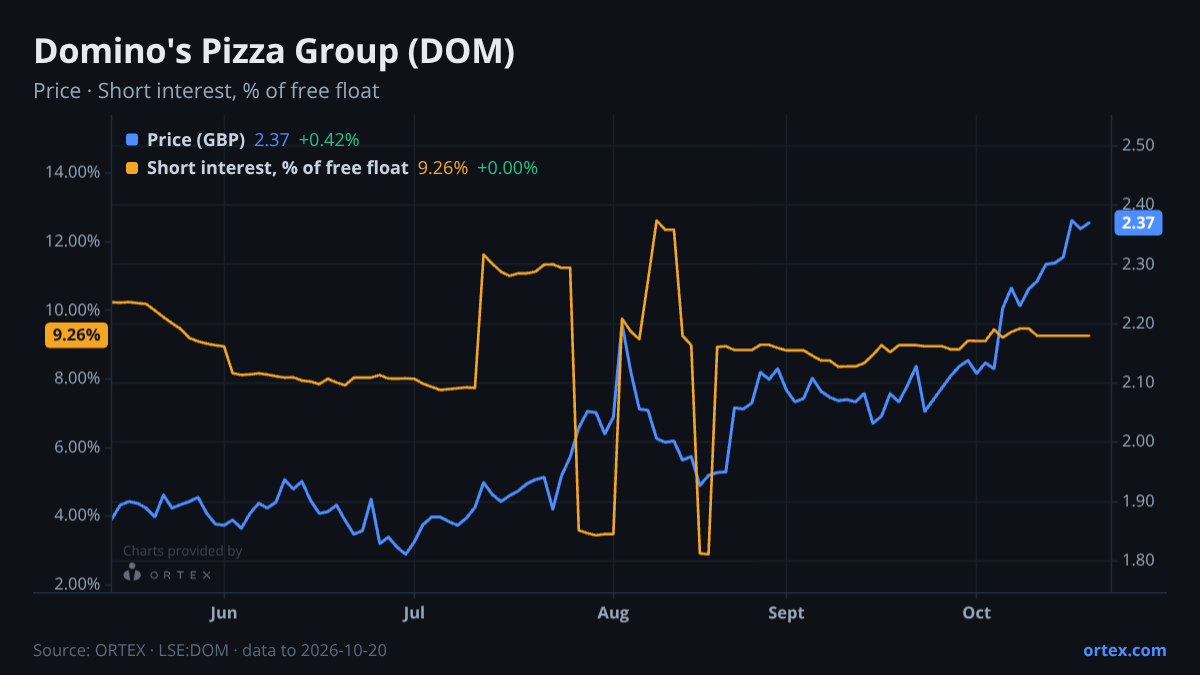Viewport: 1200px width, 675px height.
Task: Click the Jul x-axis label
Action: pos(414,612)
